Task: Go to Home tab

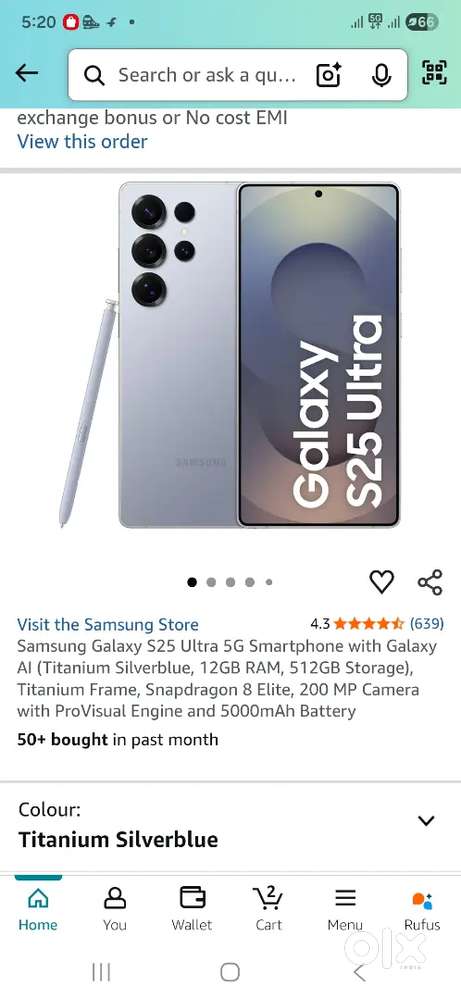Action: tap(38, 908)
